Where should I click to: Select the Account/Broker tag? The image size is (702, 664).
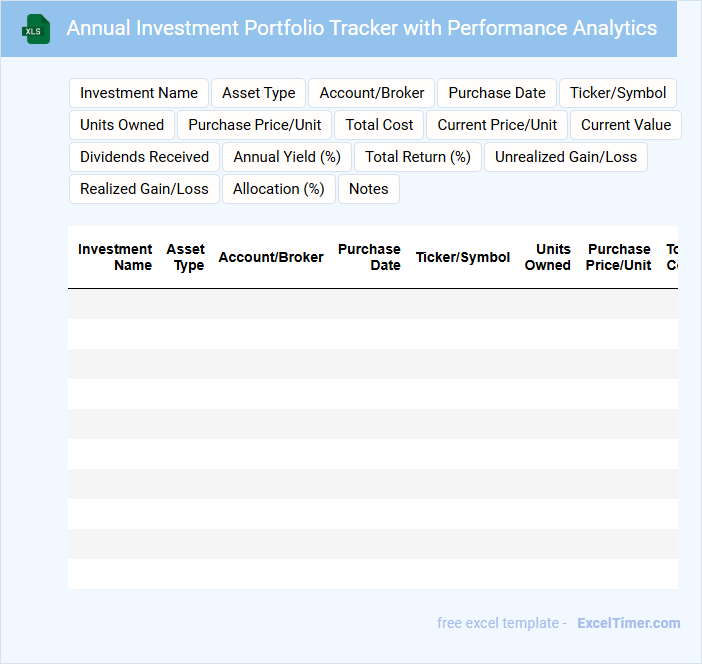(x=372, y=93)
